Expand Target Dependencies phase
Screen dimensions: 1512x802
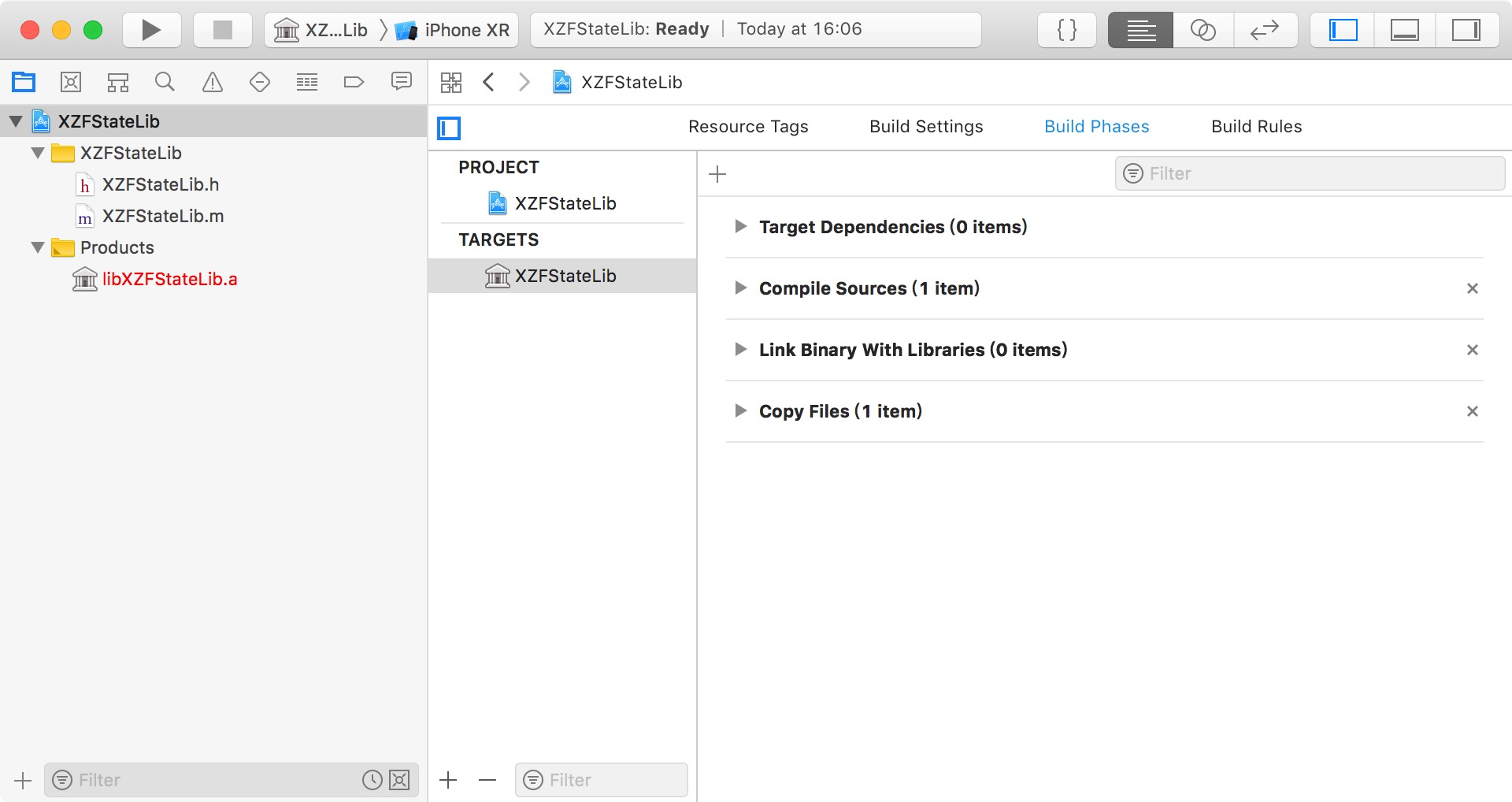click(x=740, y=227)
